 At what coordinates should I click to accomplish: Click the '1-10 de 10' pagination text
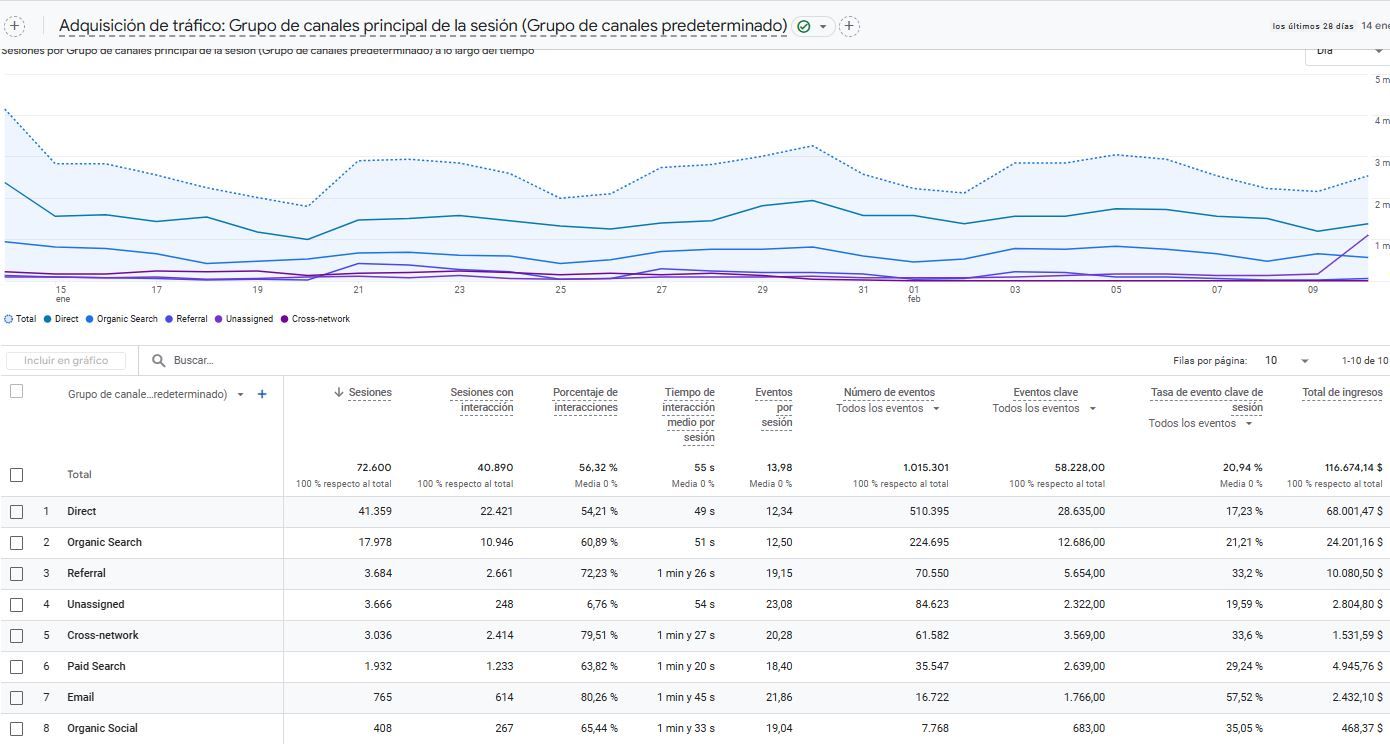pos(1365,360)
